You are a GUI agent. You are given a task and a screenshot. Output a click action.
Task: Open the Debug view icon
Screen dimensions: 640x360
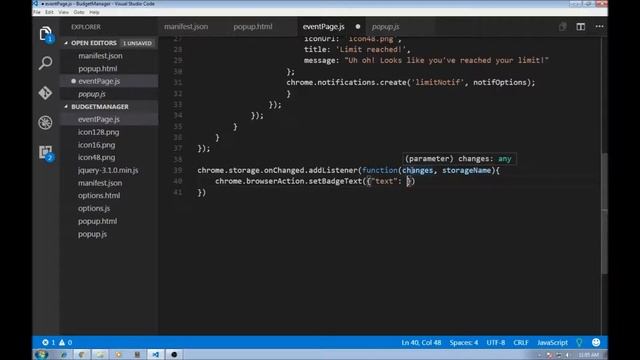coord(46,122)
